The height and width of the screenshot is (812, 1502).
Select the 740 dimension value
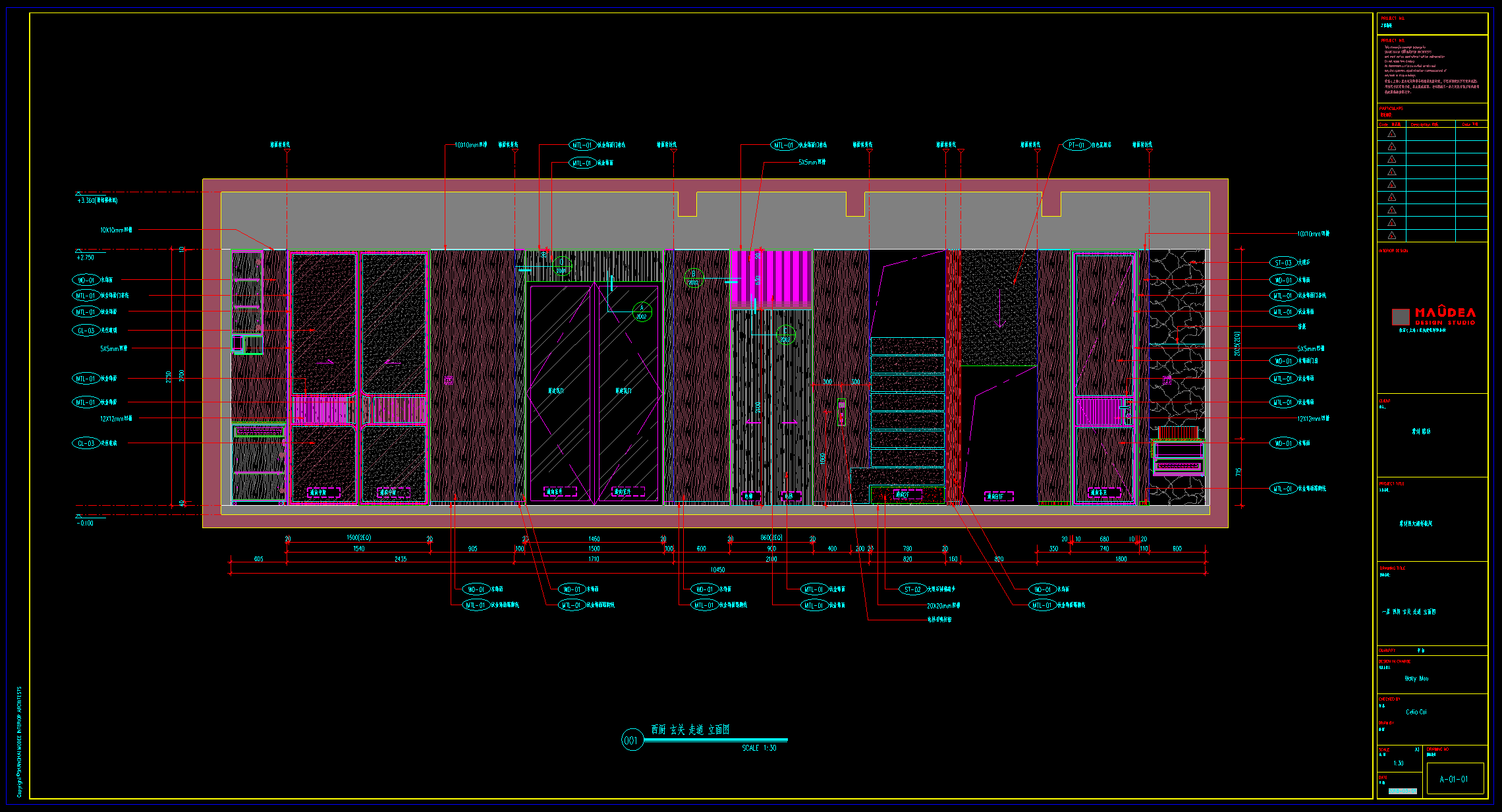(1104, 549)
